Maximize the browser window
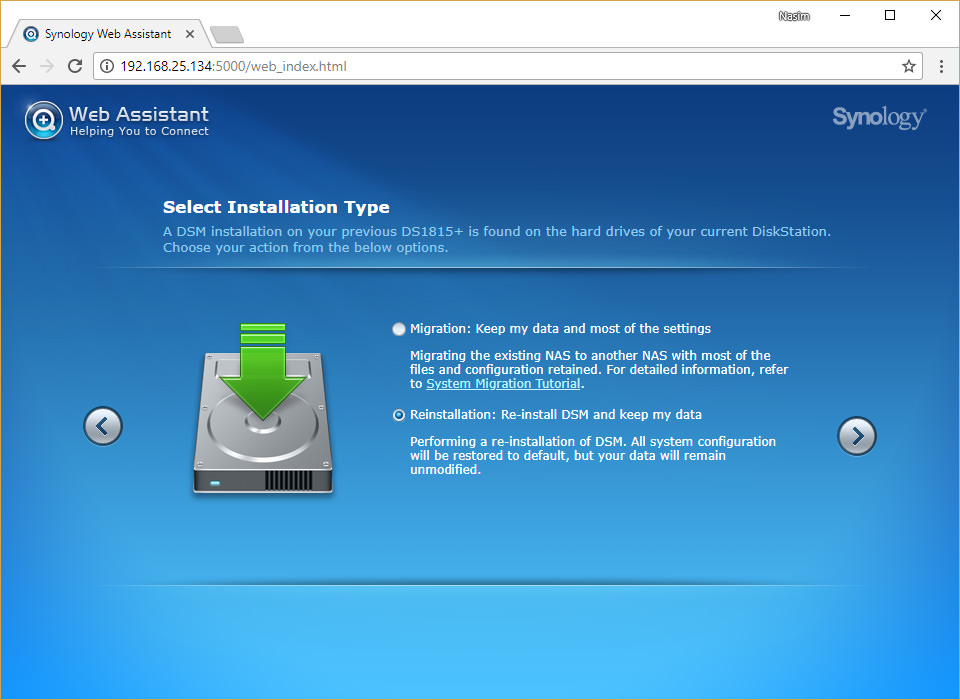 coord(890,15)
